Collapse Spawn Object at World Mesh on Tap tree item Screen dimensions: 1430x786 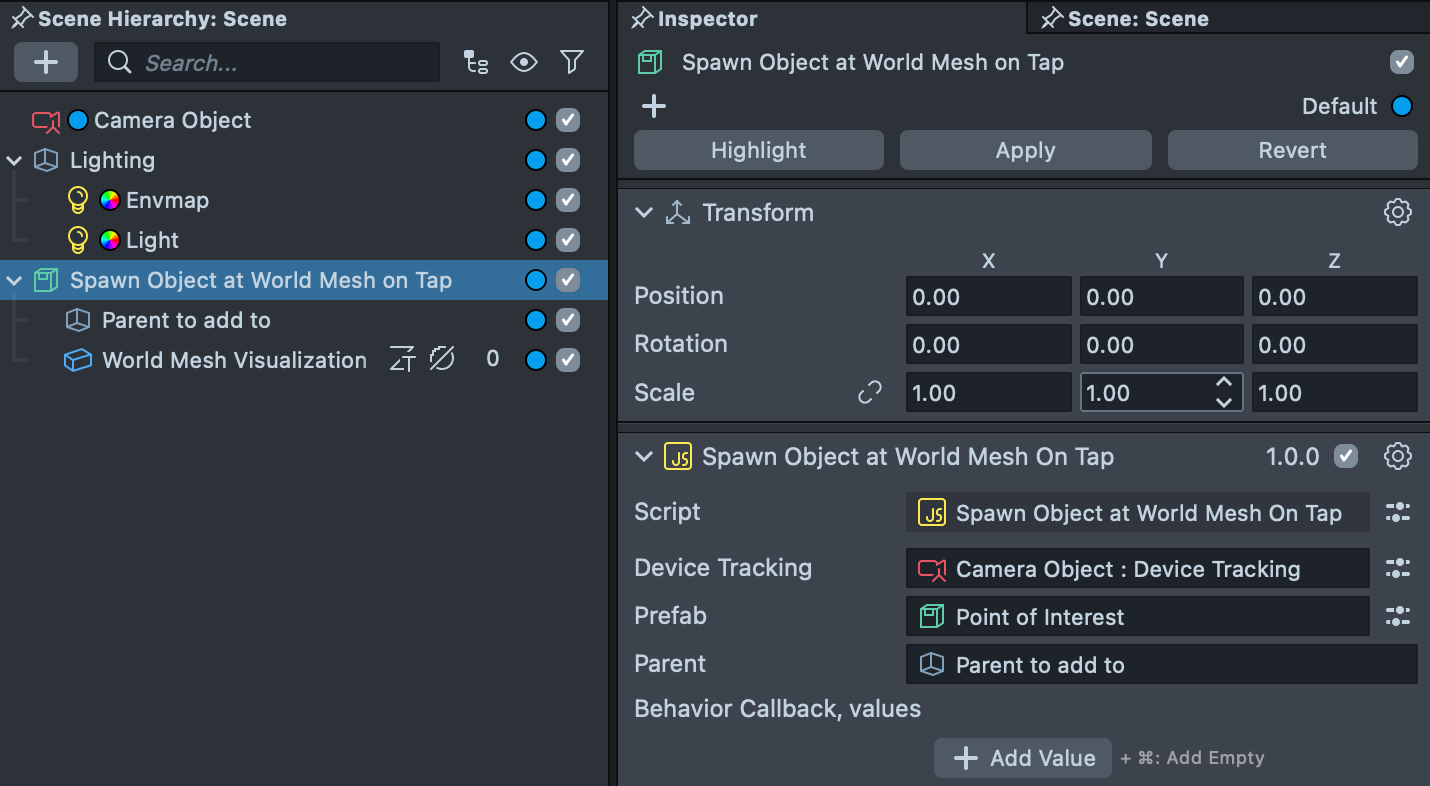[x=15, y=281]
